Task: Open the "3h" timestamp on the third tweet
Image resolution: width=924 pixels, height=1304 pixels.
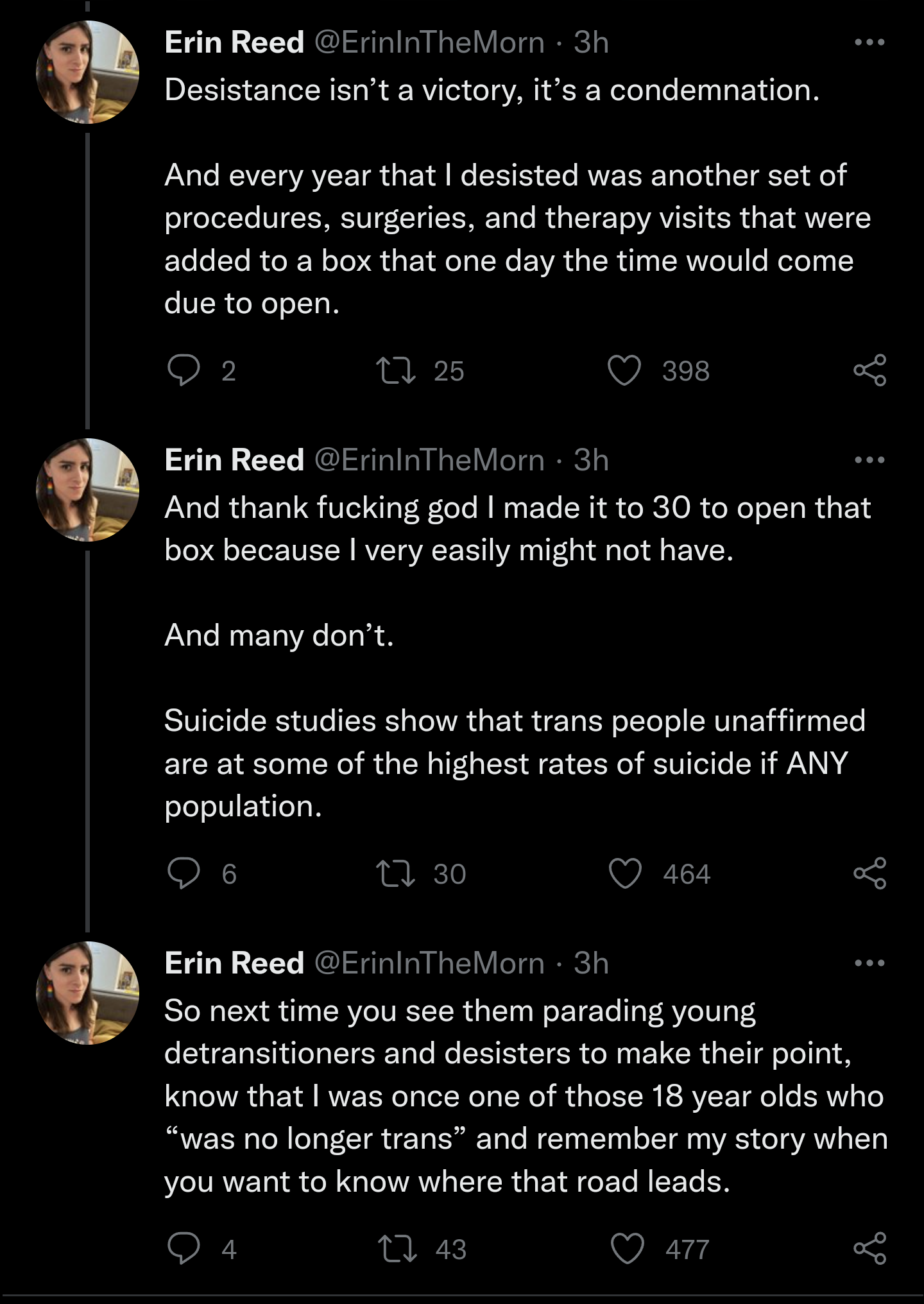Action: click(x=591, y=963)
